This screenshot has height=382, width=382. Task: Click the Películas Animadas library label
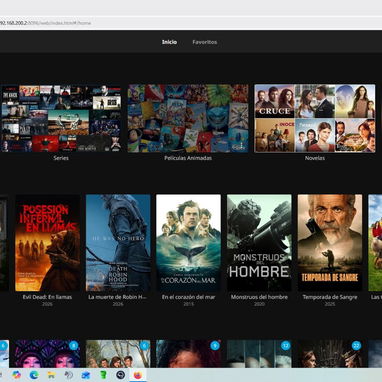coord(188,158)
